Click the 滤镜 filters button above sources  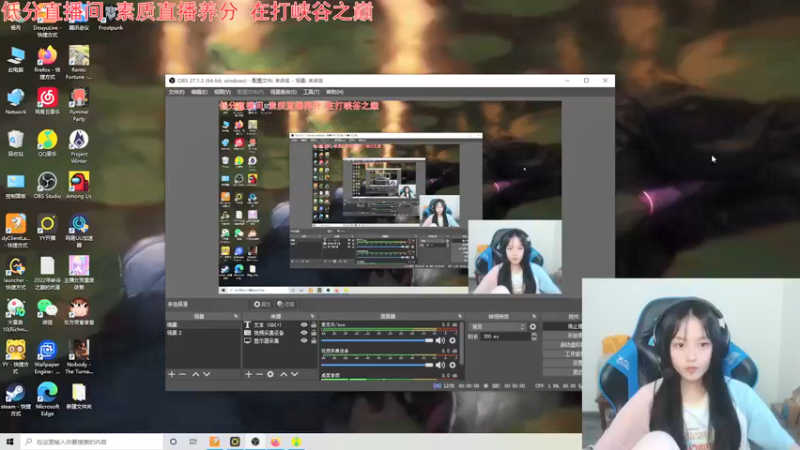pyautogui.click(x=286, y=304)
